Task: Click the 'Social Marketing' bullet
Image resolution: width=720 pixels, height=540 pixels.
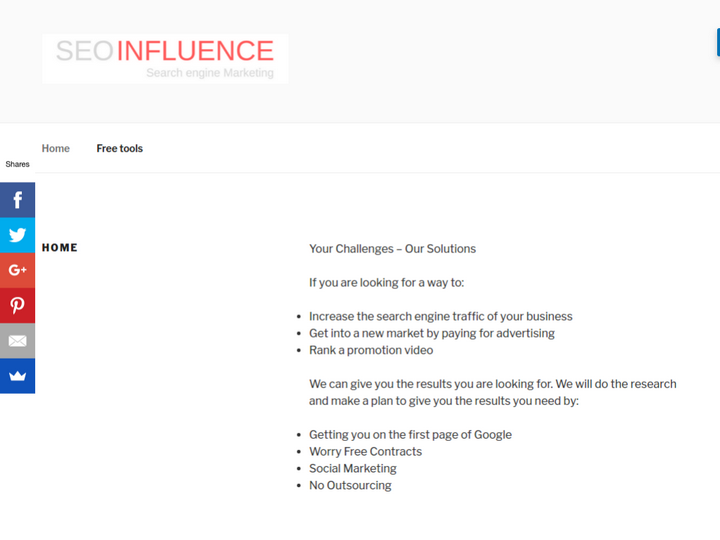Action: (353, 468)
